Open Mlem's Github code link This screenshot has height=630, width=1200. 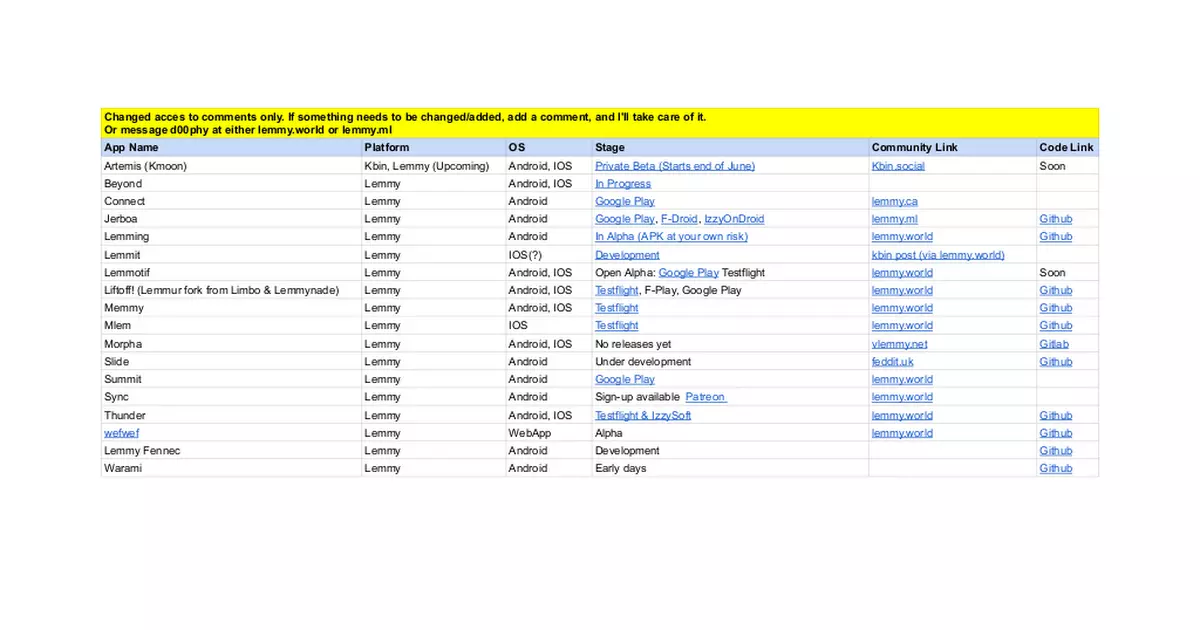1055,326
